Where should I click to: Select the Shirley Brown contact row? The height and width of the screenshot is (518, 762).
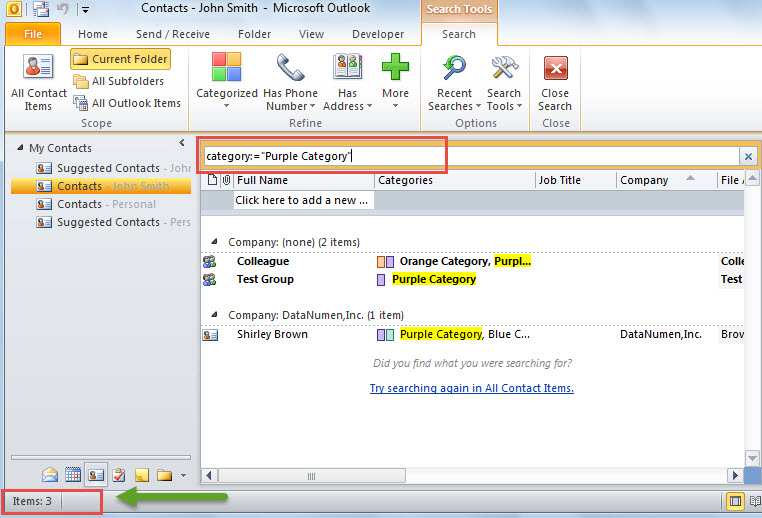472,334
